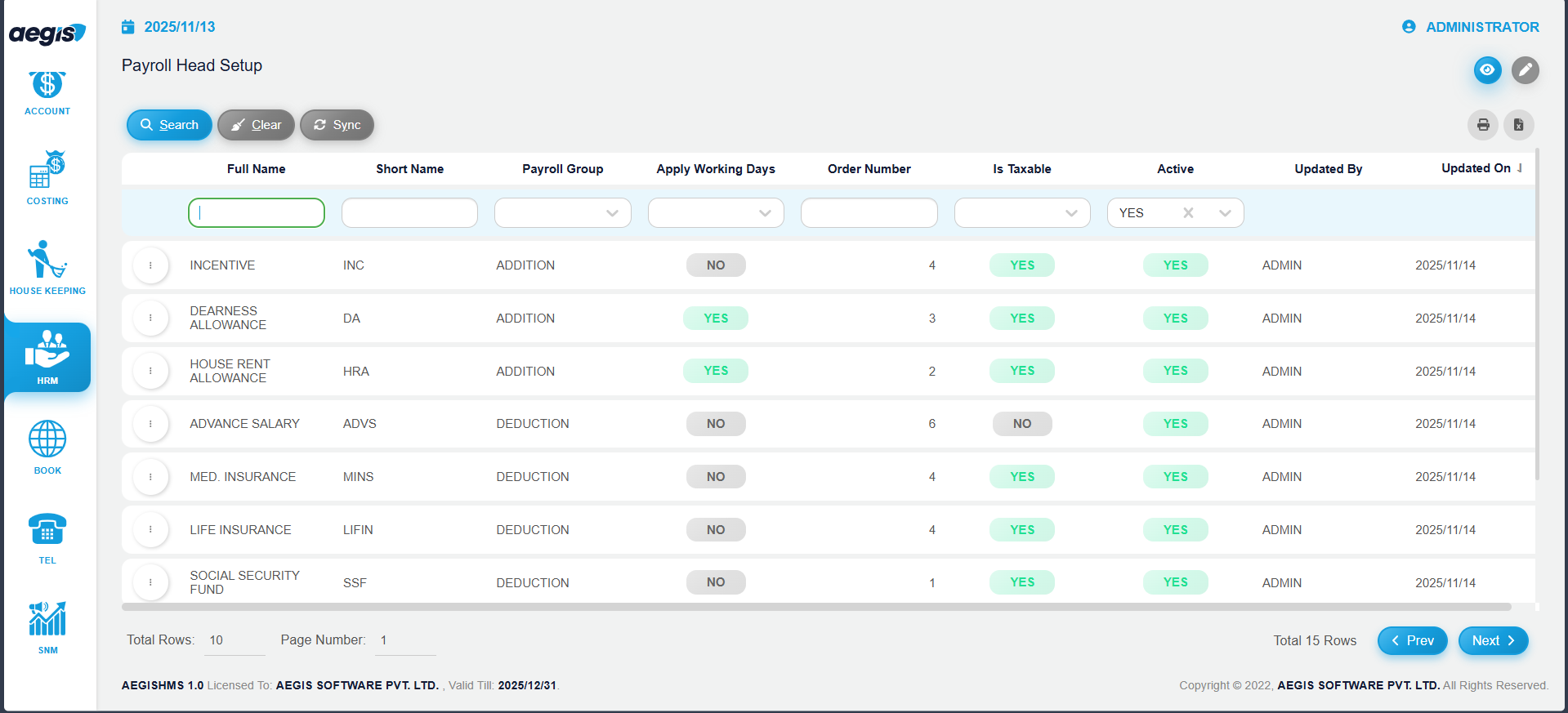
Task: Open the TEL telephone module
Action: tap(47, 537)
